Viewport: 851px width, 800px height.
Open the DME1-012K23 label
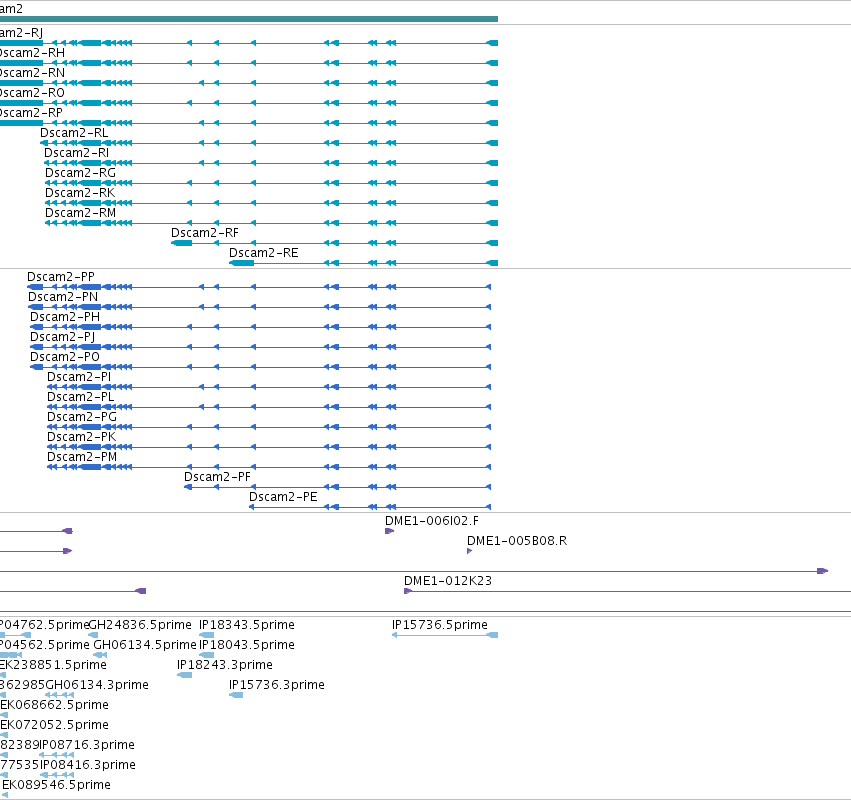(448, 582)
